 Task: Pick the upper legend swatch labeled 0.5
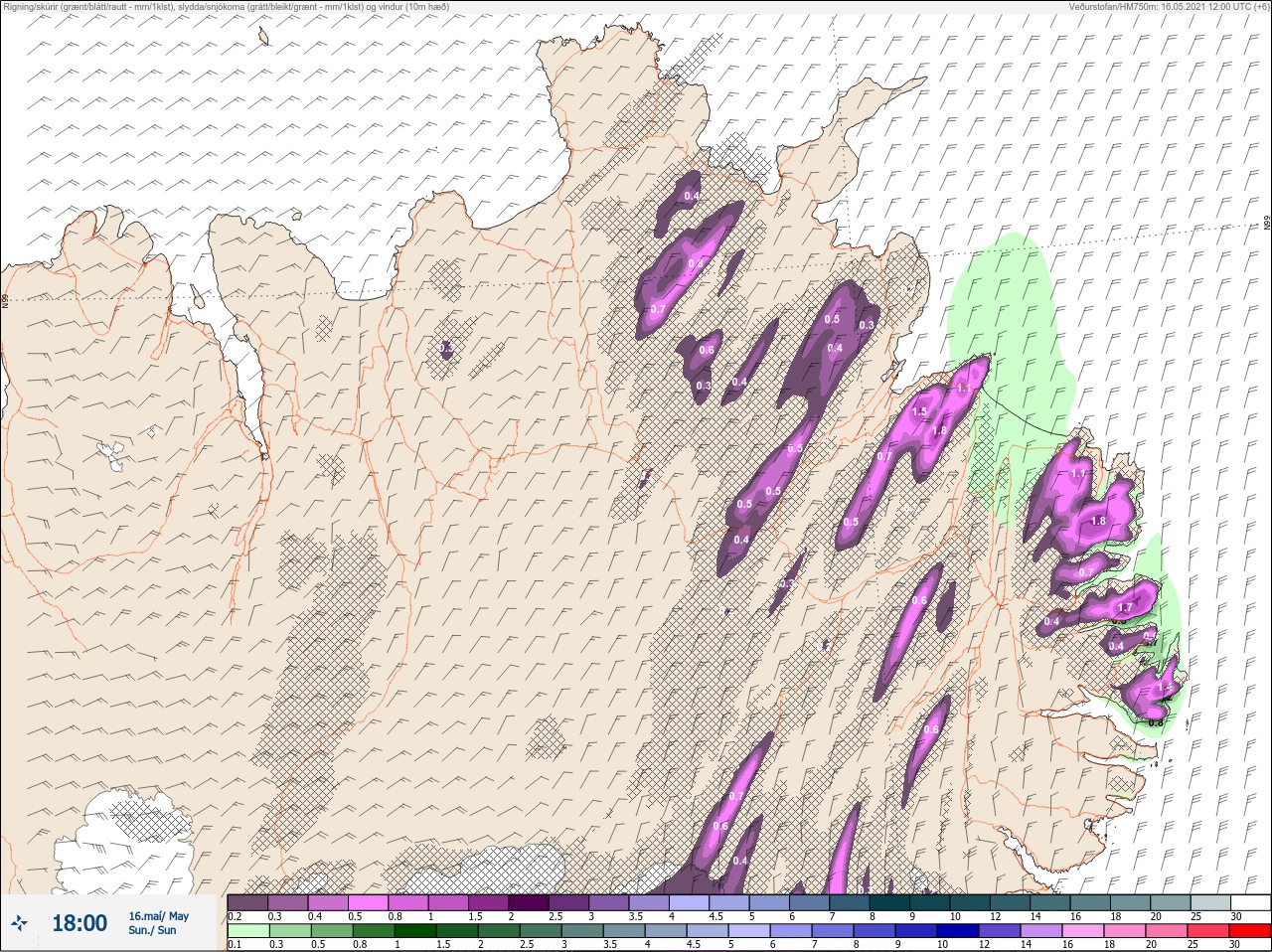coord(368,901)
